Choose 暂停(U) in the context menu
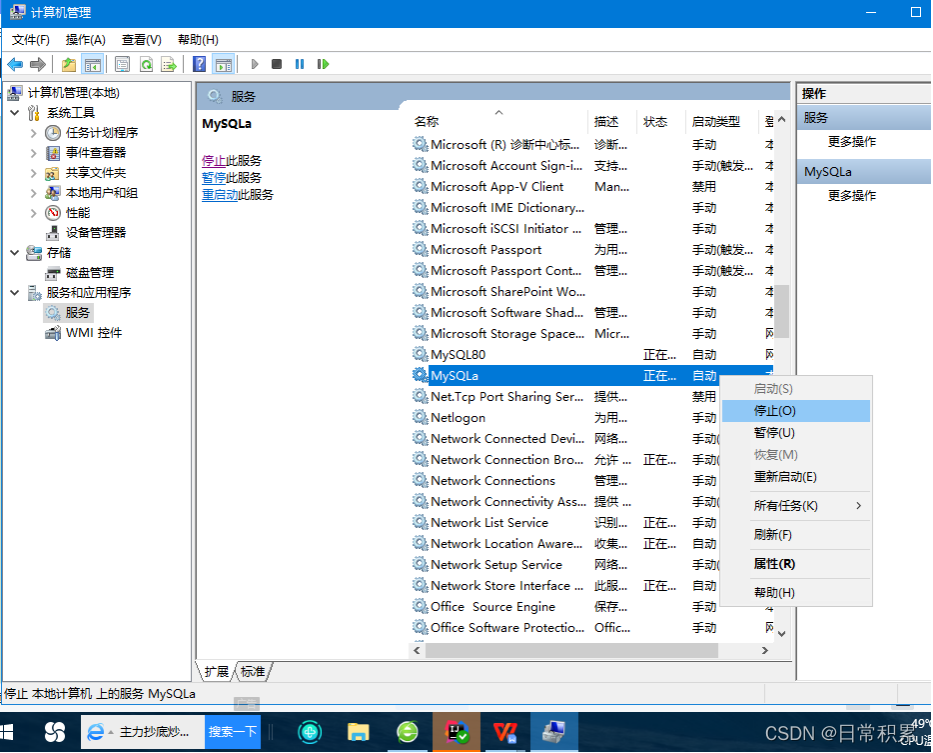933x753 pixels. pos(796,433)
